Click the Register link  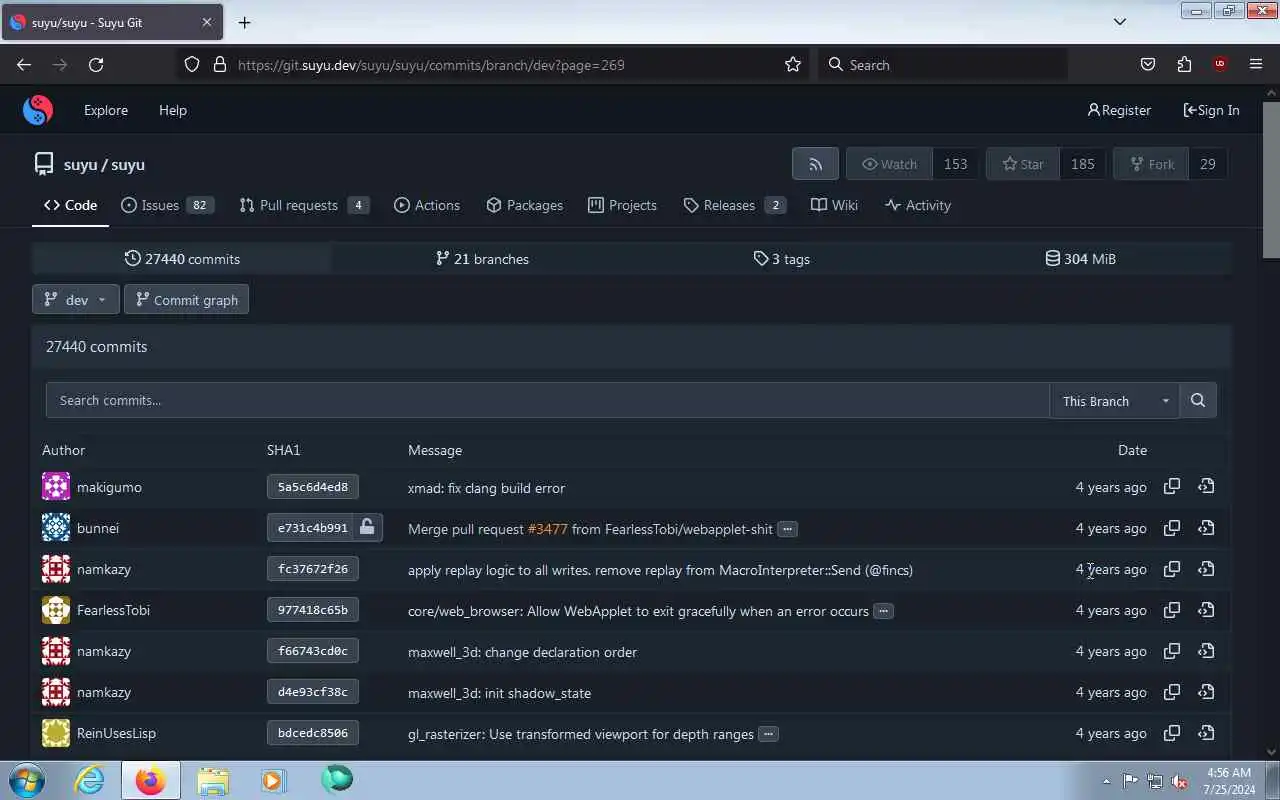1119,110
